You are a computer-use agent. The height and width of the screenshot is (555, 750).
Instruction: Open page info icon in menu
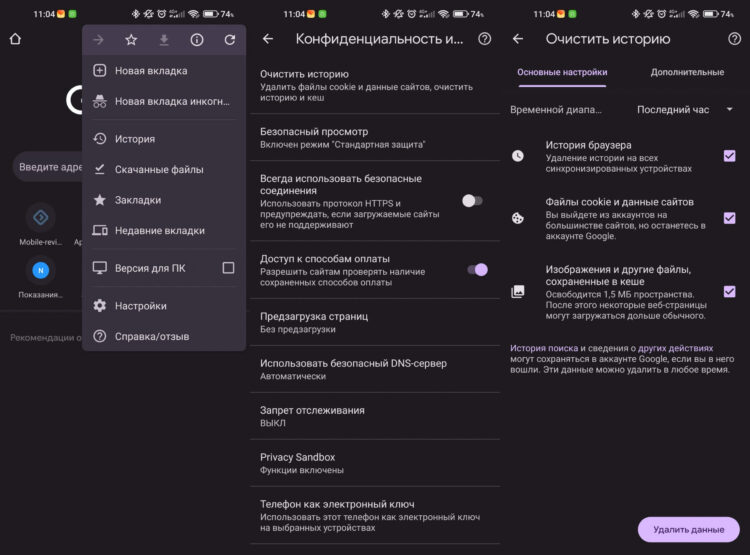click(197, 40)
